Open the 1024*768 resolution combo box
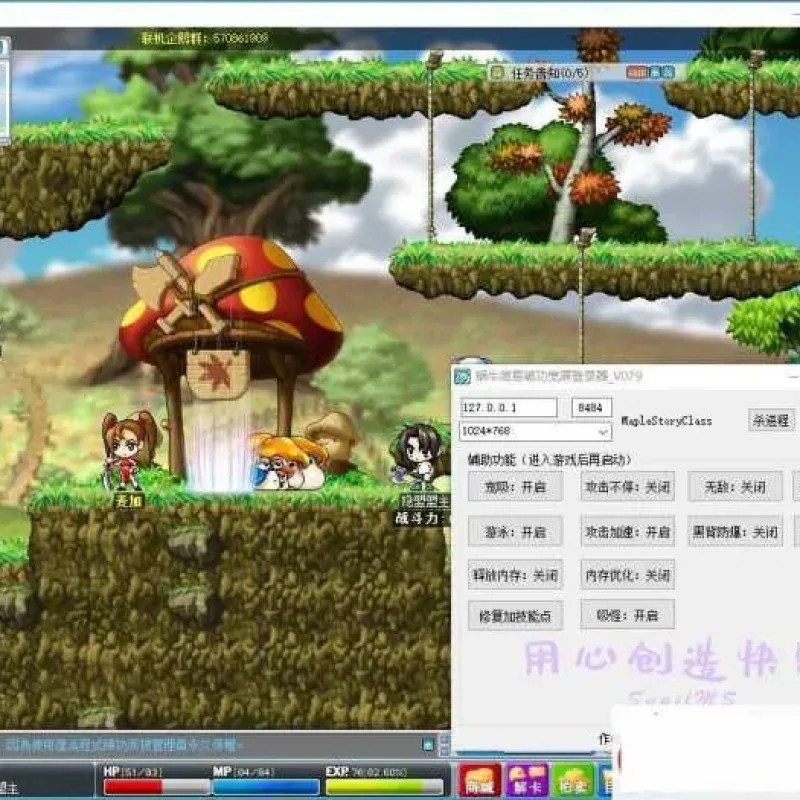The height and width of the screenshot is (800, 800). [535, 432]
